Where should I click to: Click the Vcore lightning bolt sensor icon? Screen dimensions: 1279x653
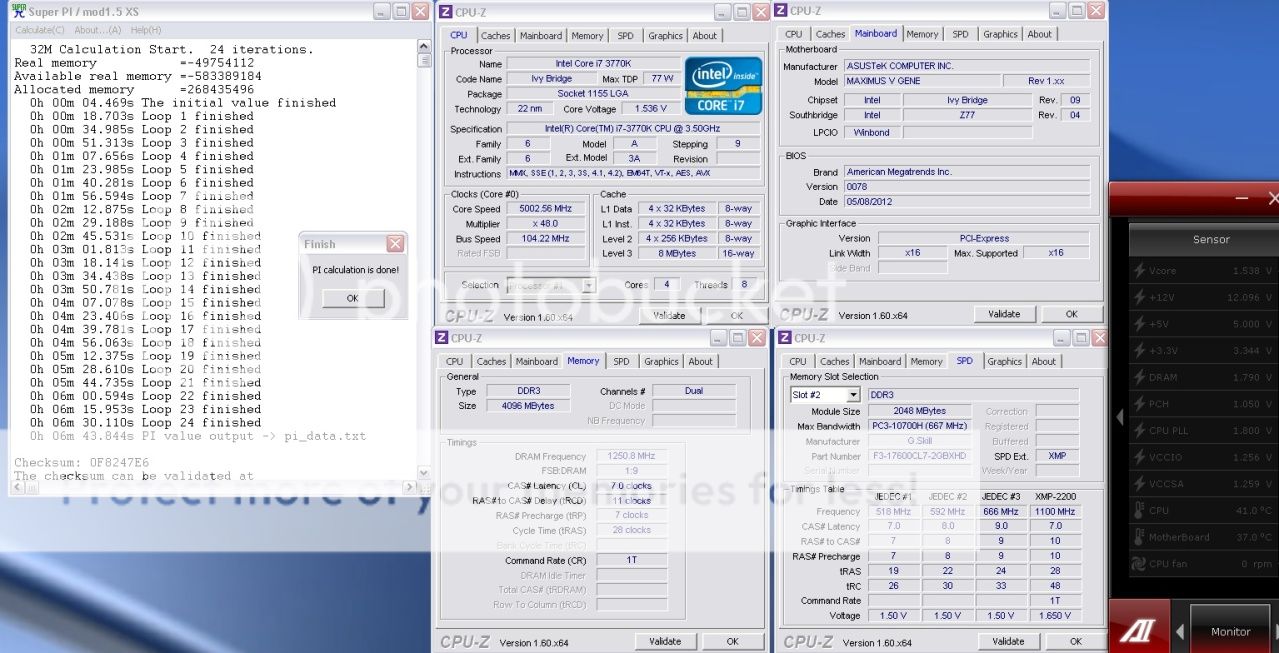click(x=1138, y=271)
